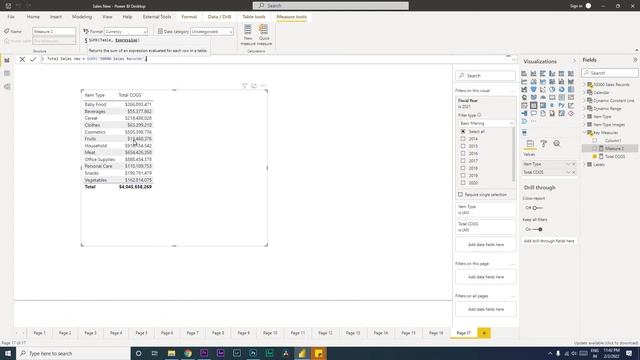This screenshot has height=360, width=640.
Task: Select the R script visual icon
Action: pyautogui.click(x=552, y=105)
